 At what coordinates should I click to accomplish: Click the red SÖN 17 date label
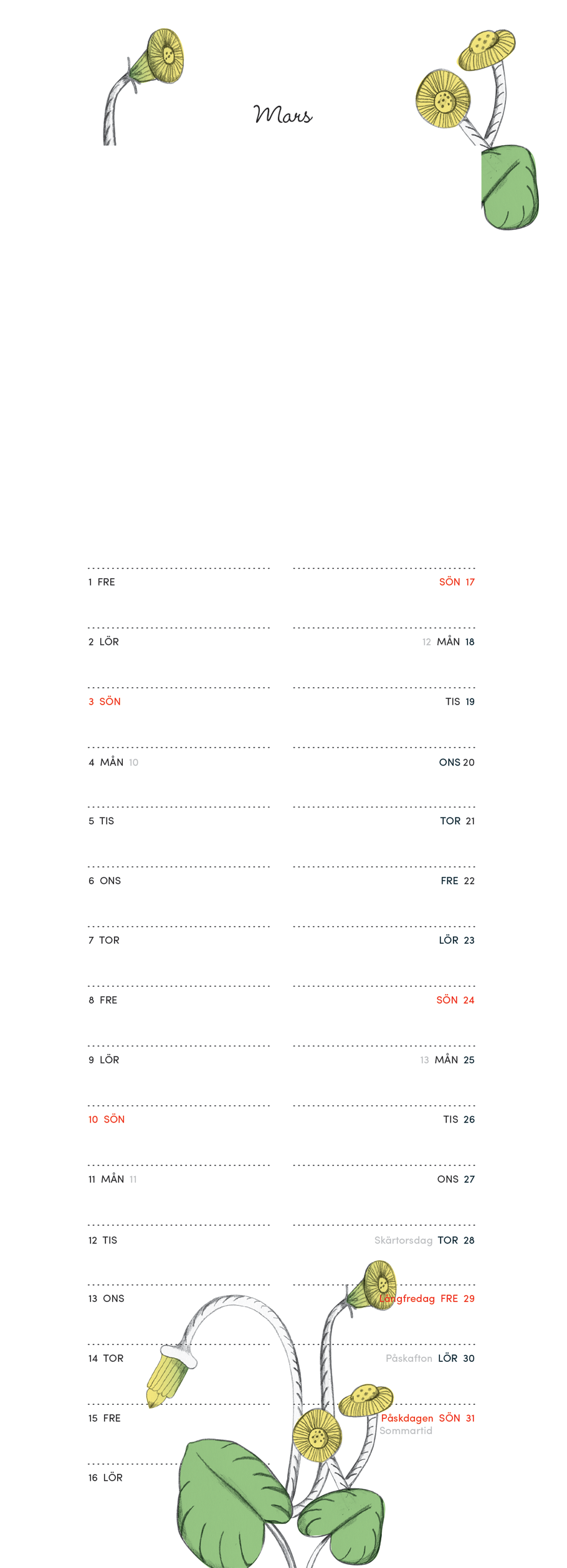(x=457, y=582)
